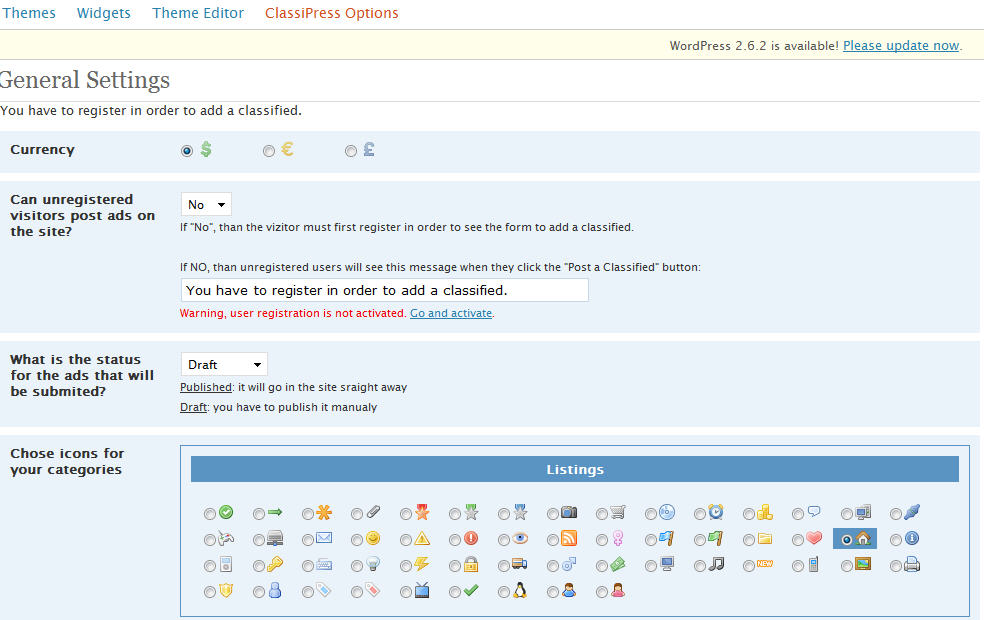The image size is (984, 620).
Task: Select the pound currency radio button
Action: [351, 151]
